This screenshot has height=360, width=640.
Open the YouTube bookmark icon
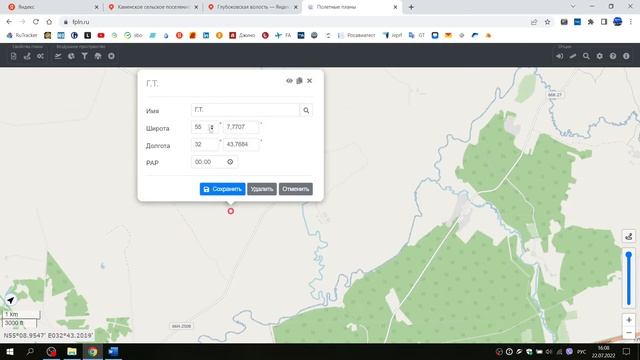[101, 36]
